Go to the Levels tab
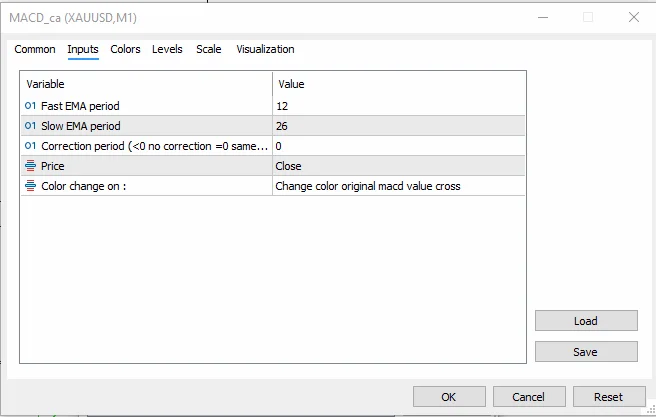Screen dimensions: 656x417 [x=167, y=49]
